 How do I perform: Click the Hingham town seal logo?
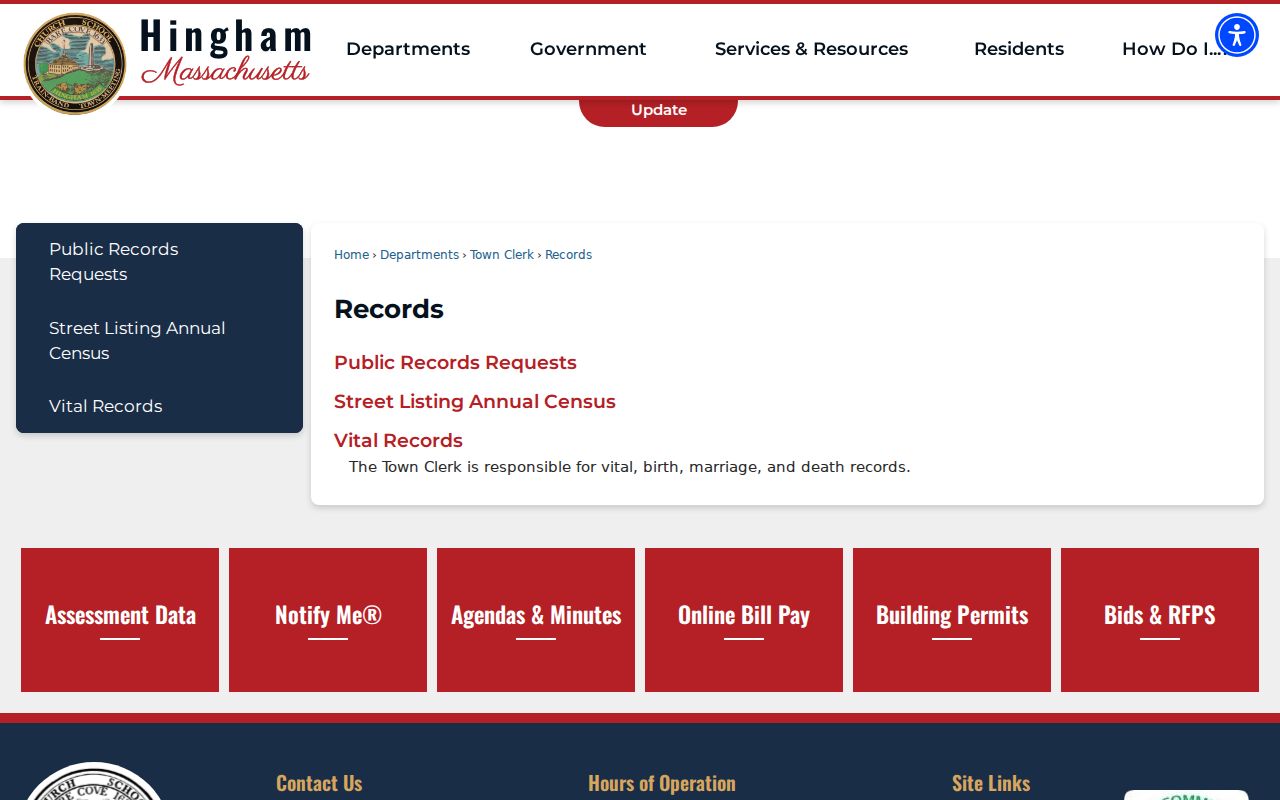[75, 63]
